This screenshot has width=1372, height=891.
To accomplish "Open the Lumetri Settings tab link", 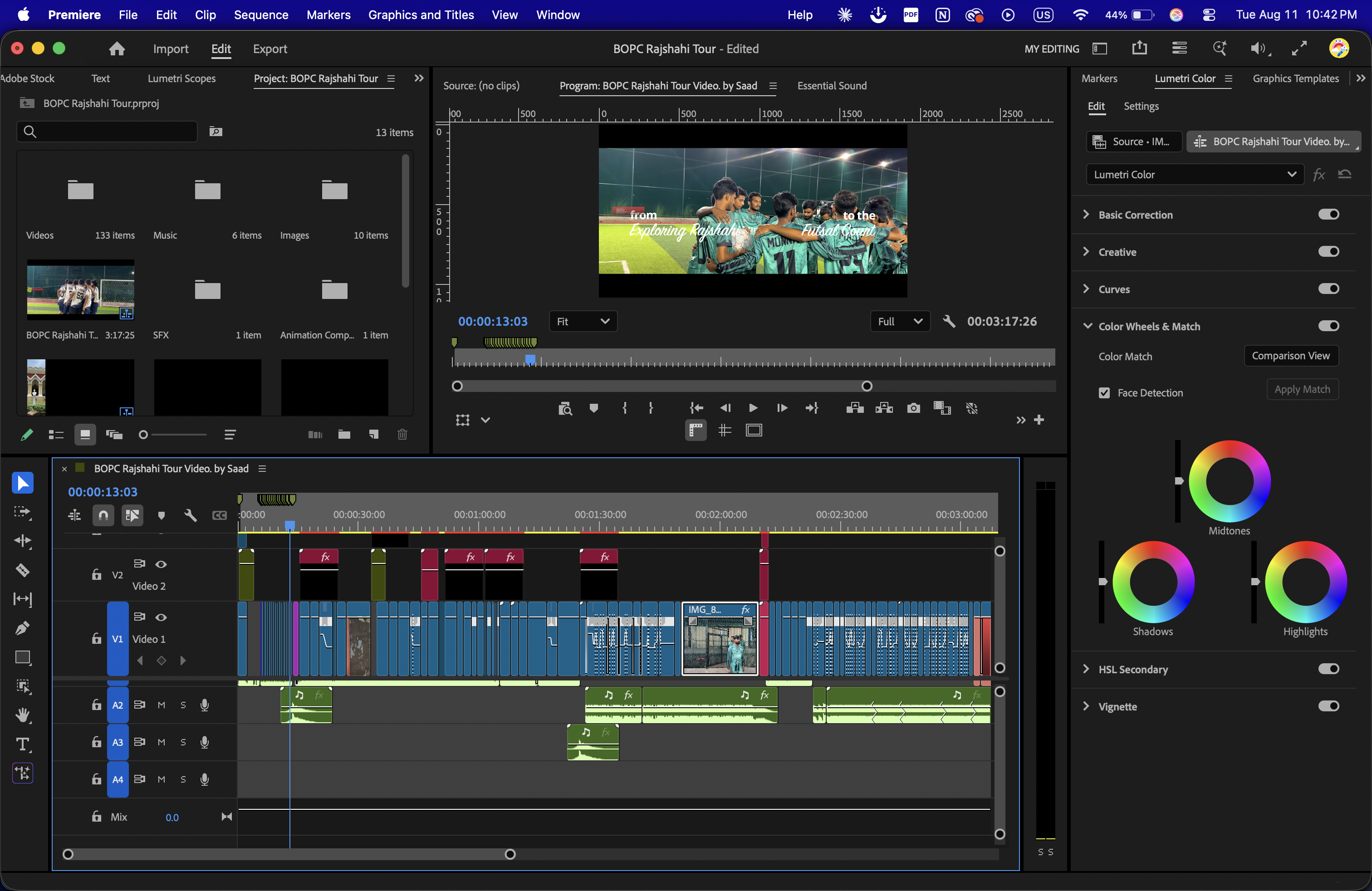I will tap(1141, 106).
